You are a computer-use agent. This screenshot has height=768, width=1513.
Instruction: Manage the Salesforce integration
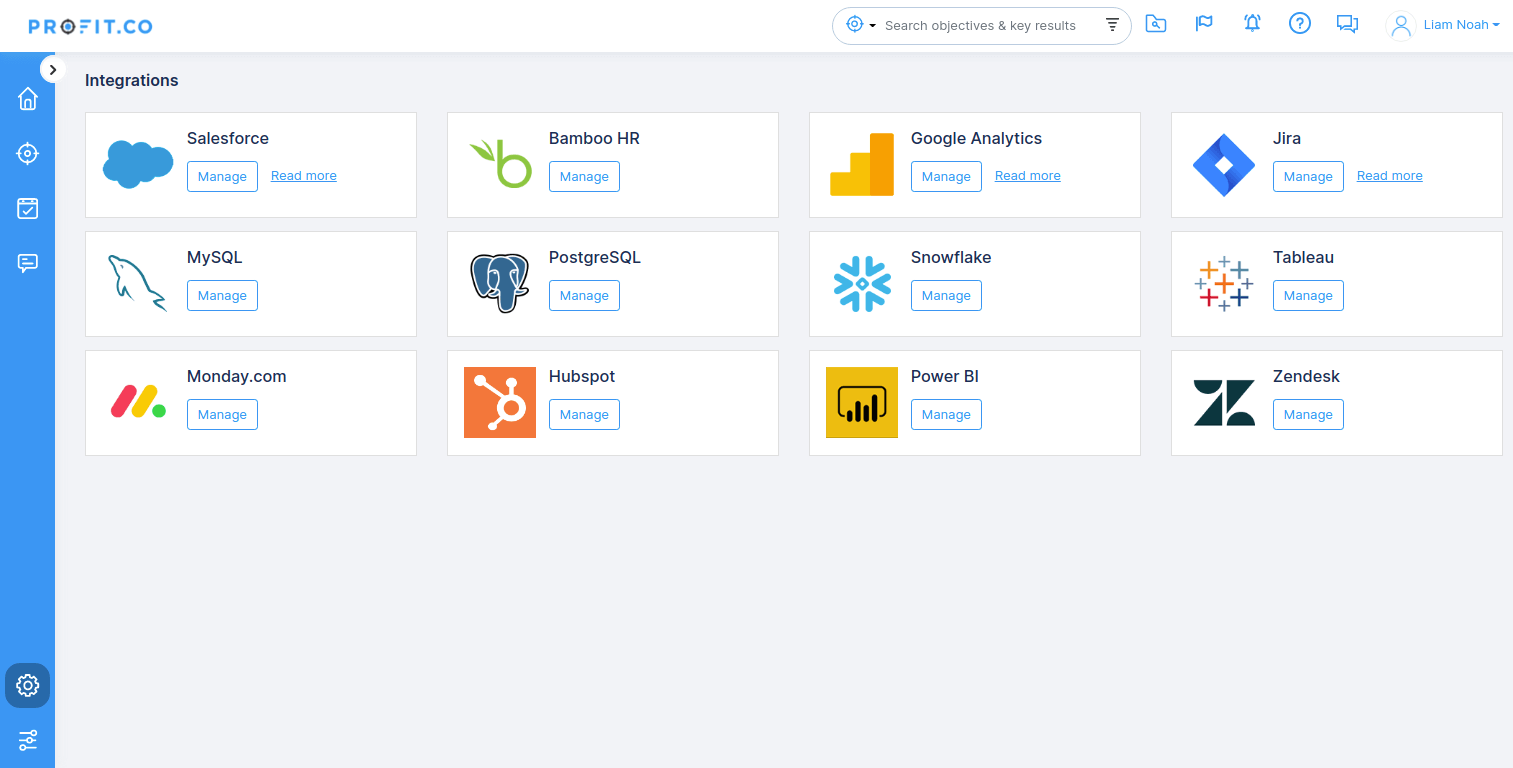point(222,176)
